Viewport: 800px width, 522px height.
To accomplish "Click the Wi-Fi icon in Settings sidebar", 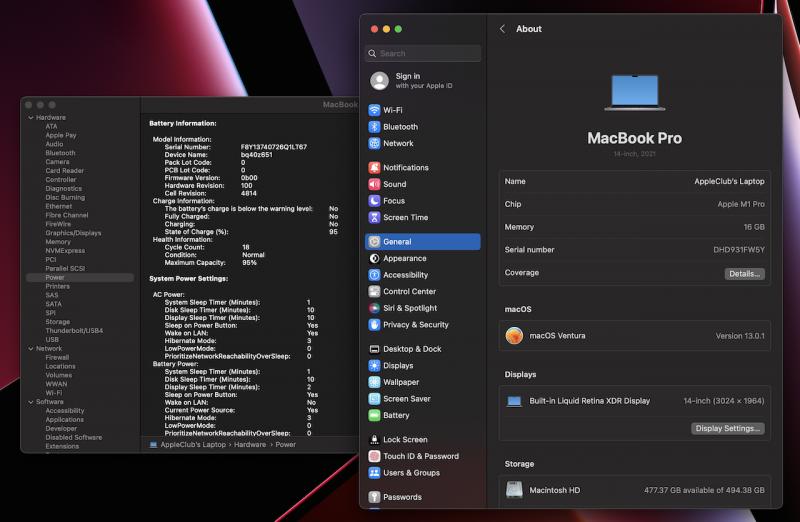I will 374,110.
